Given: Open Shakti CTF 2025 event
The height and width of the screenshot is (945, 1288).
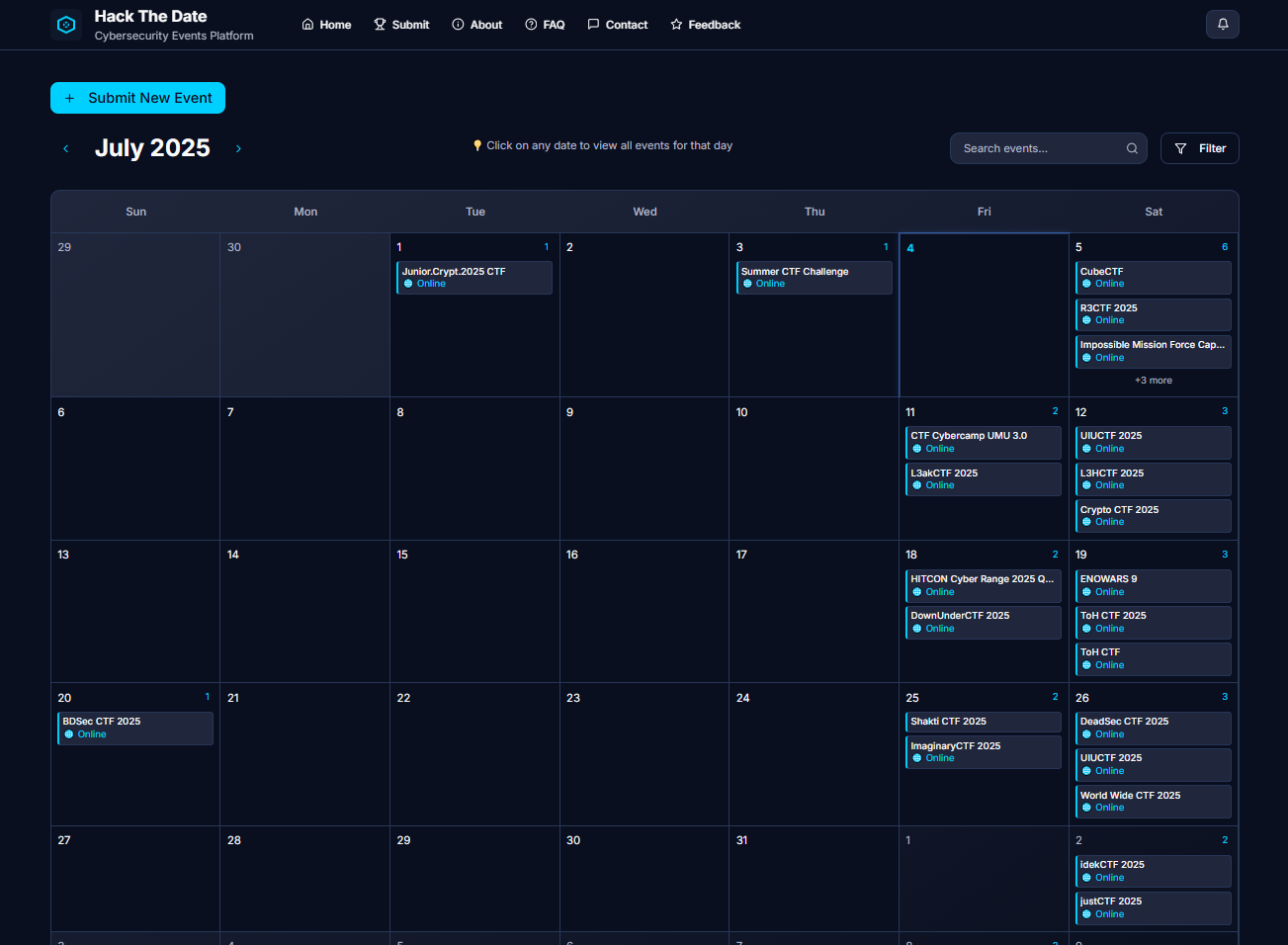Looking at the screenshot, I should click(x=984, y=722).
